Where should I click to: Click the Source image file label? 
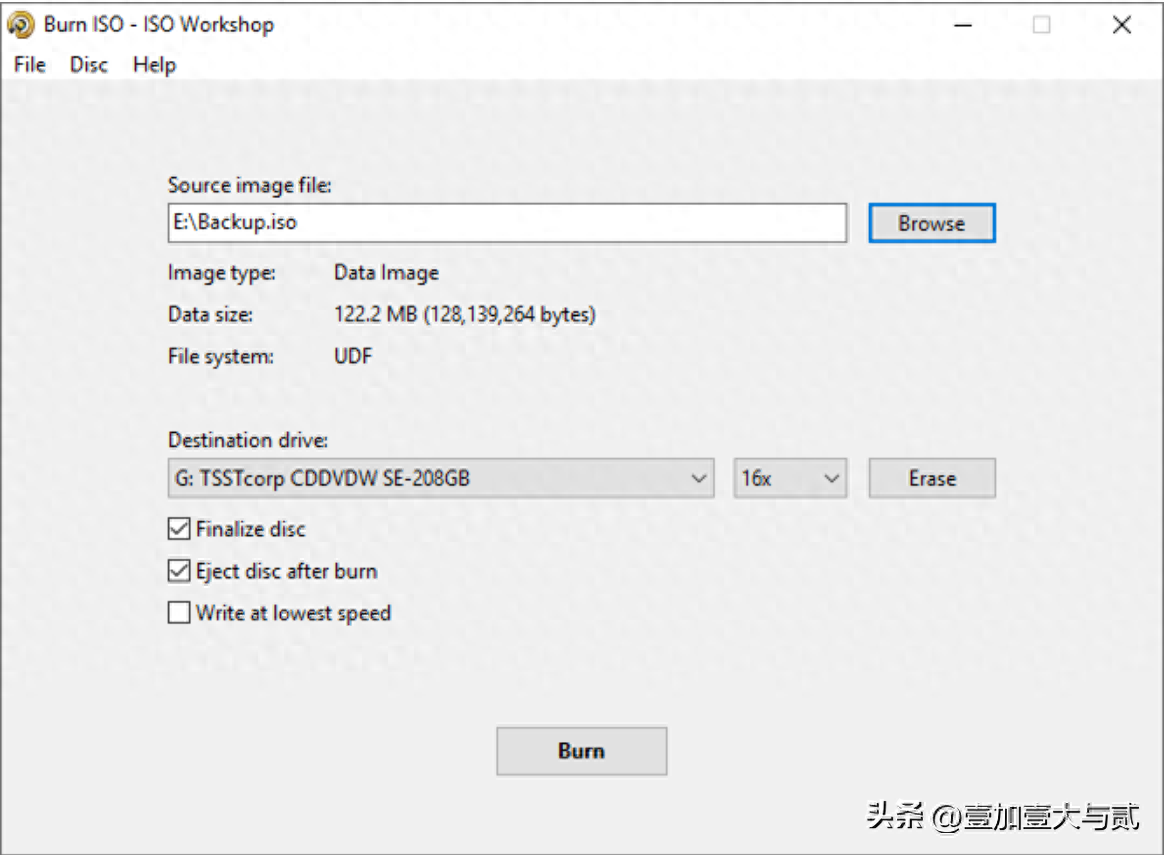click(249, 185)
